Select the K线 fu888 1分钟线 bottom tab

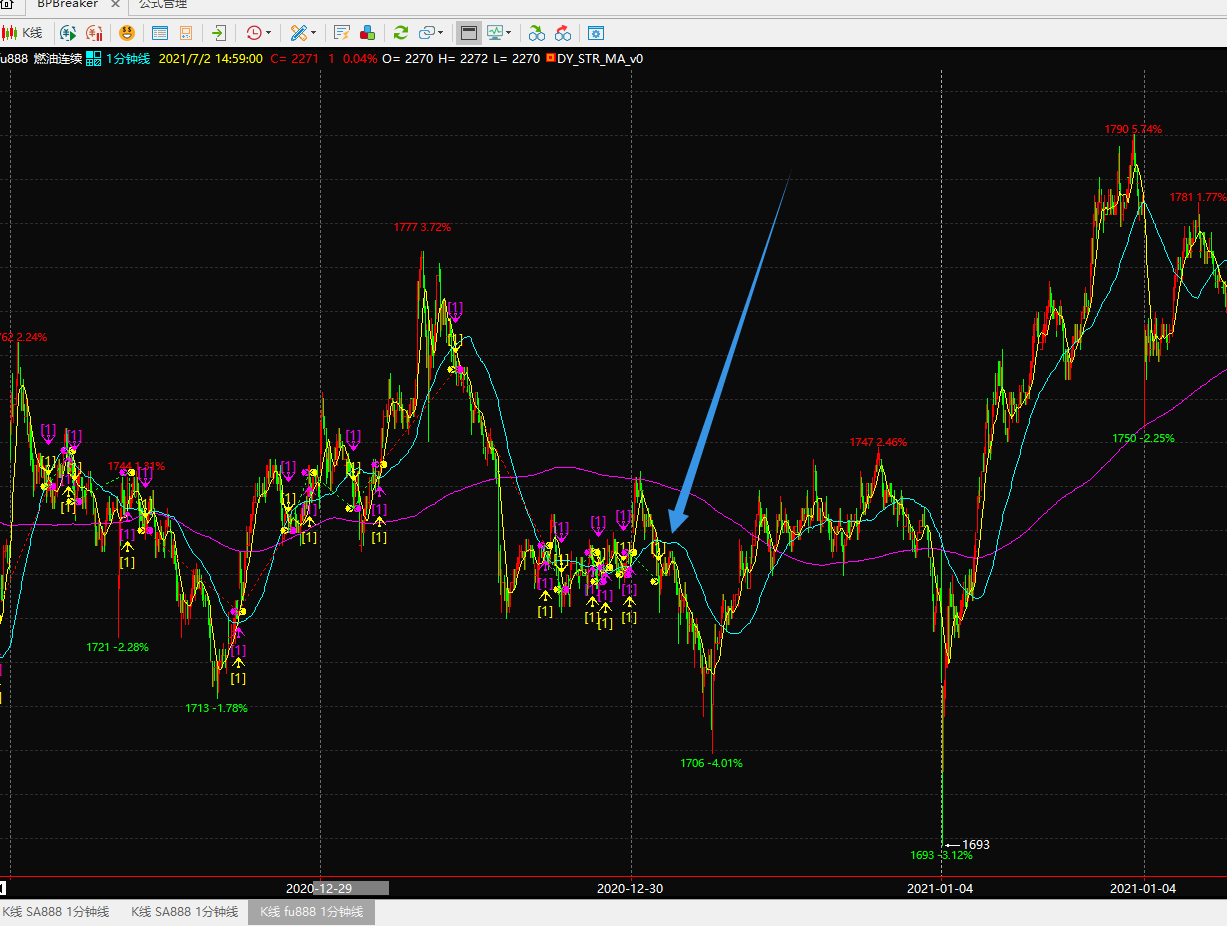pyautogui.click(x=311, y=912)
